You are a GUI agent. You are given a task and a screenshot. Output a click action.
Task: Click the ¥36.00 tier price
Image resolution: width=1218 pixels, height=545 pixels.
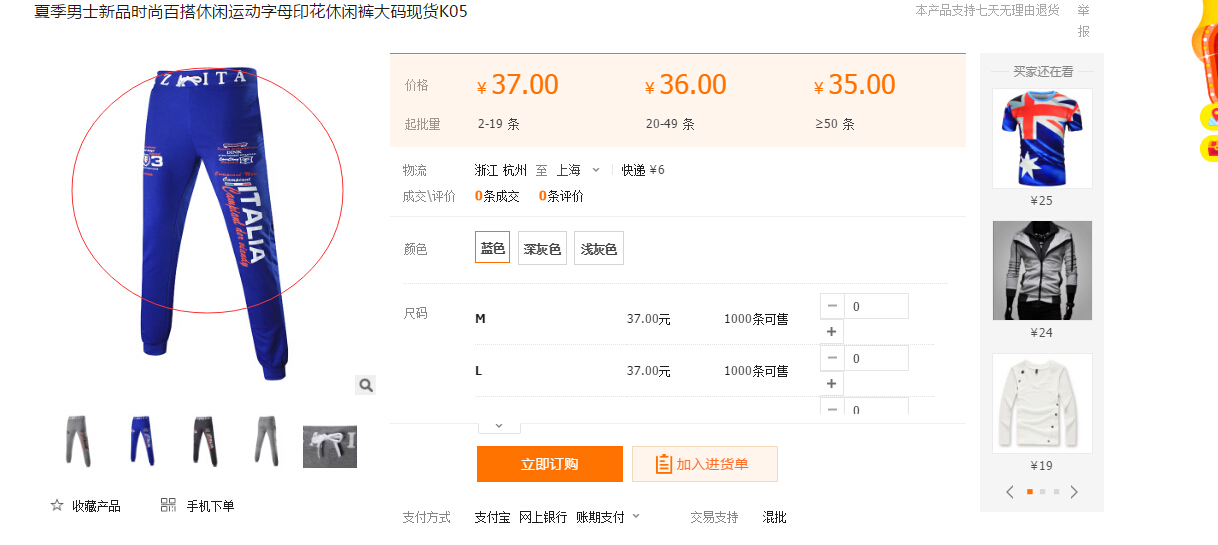686,85
